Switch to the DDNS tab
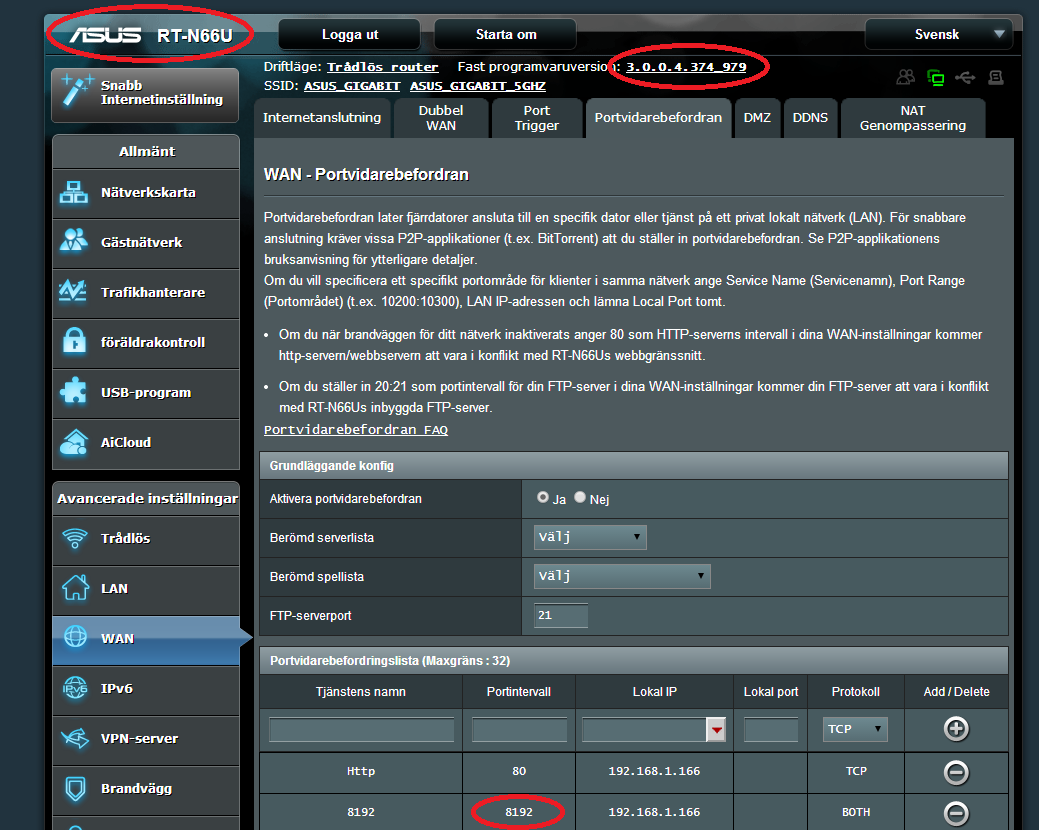Viewport: 1039px width, 830px height. [x=810, y=118]
